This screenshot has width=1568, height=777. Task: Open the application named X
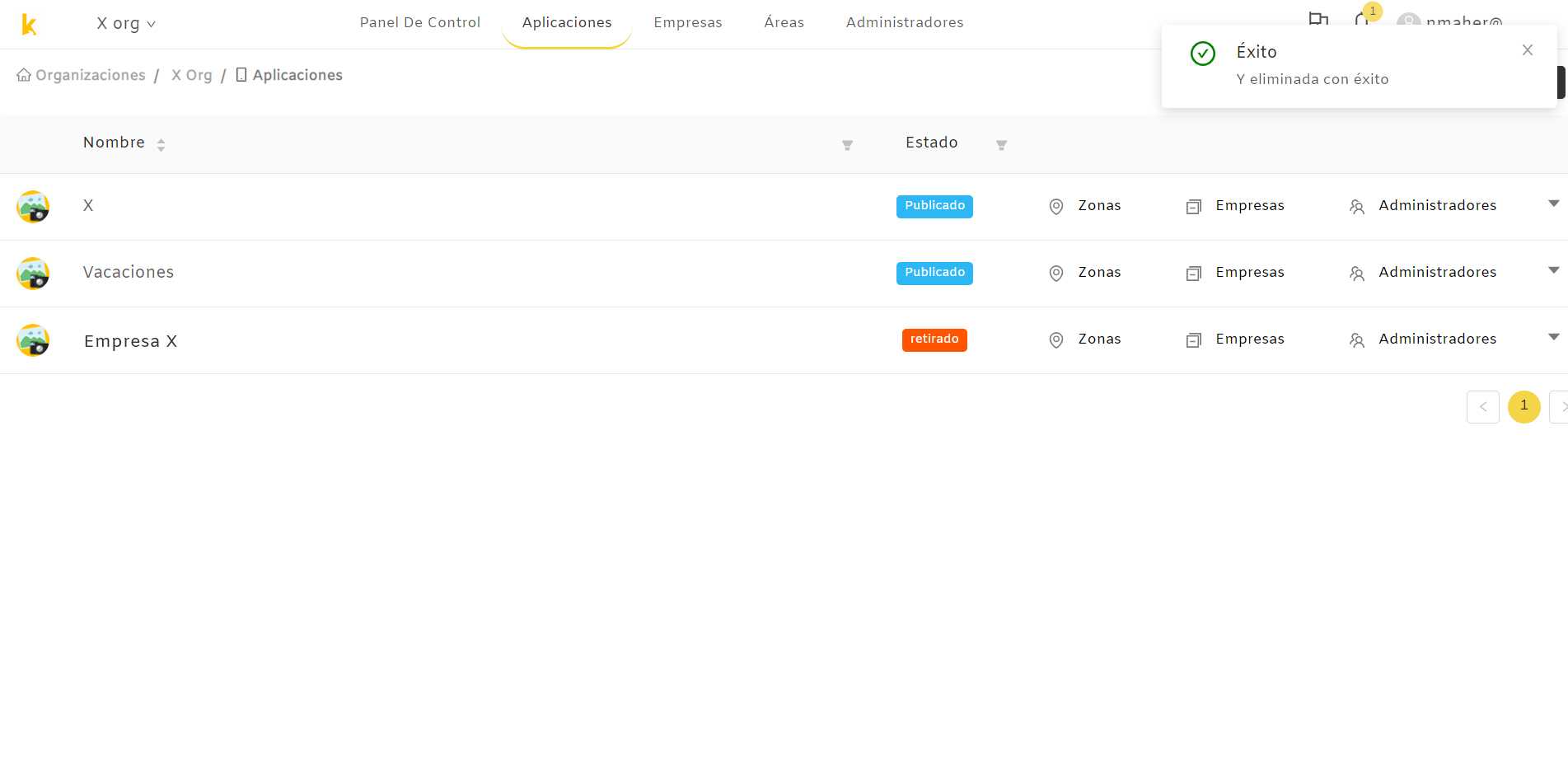(x=88, y=205)
